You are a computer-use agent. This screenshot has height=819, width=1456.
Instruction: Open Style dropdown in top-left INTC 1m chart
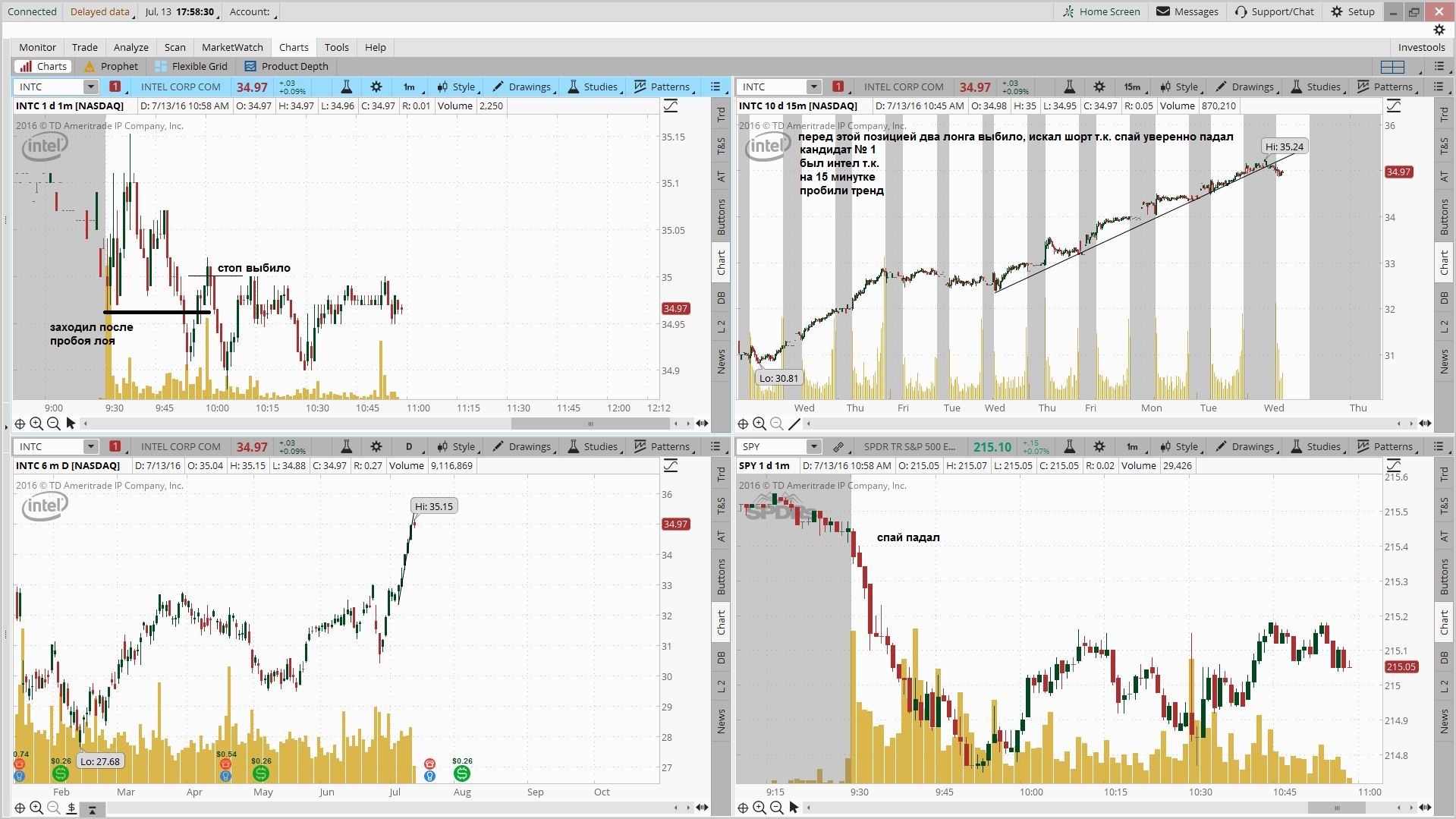(x=457, y=87)
